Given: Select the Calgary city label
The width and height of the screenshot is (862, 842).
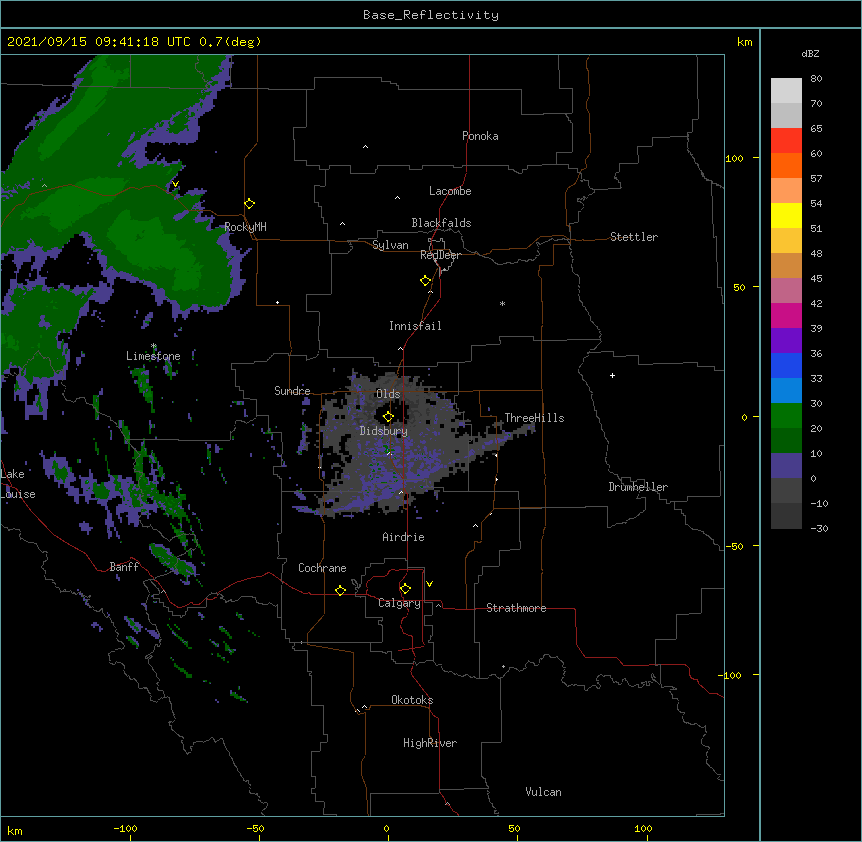Looking at the screenshot, I should coord(400,603).
